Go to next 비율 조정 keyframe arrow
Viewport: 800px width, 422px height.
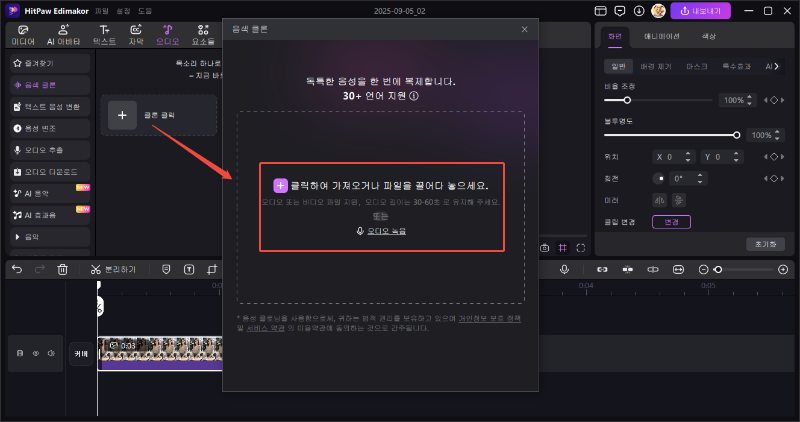[782, 100]
